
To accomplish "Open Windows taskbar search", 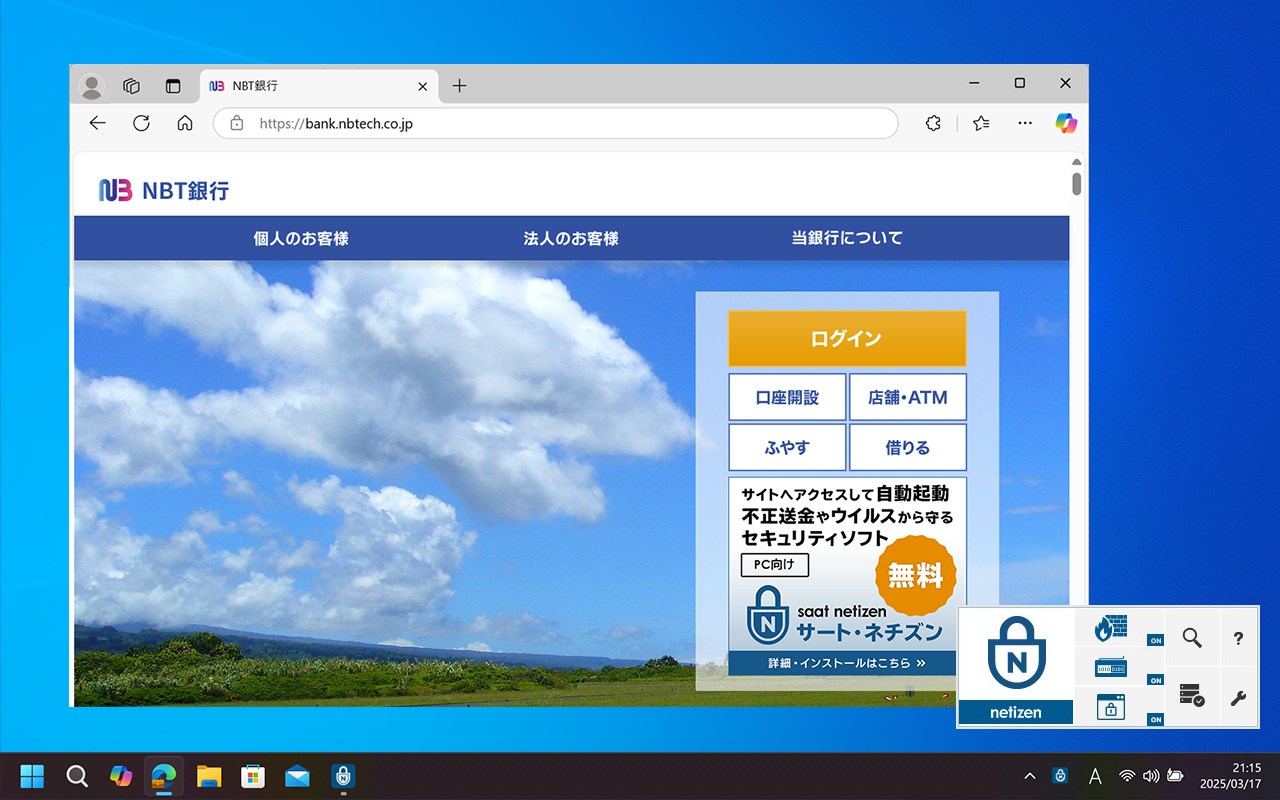I will click(x=77, y=776).
